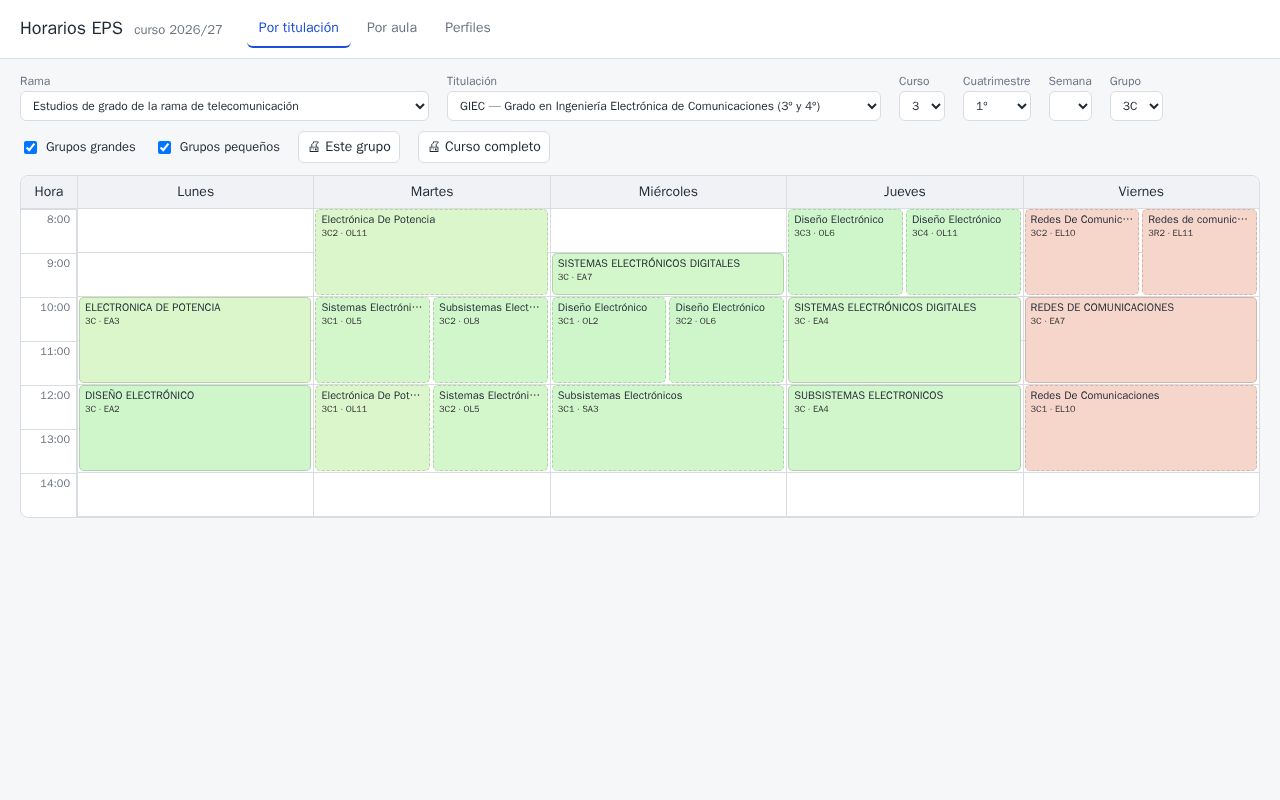This screenshot has height=800, width=1280.
Task: Open the Cuatrimestre dropdown
Action: [996, 106]
